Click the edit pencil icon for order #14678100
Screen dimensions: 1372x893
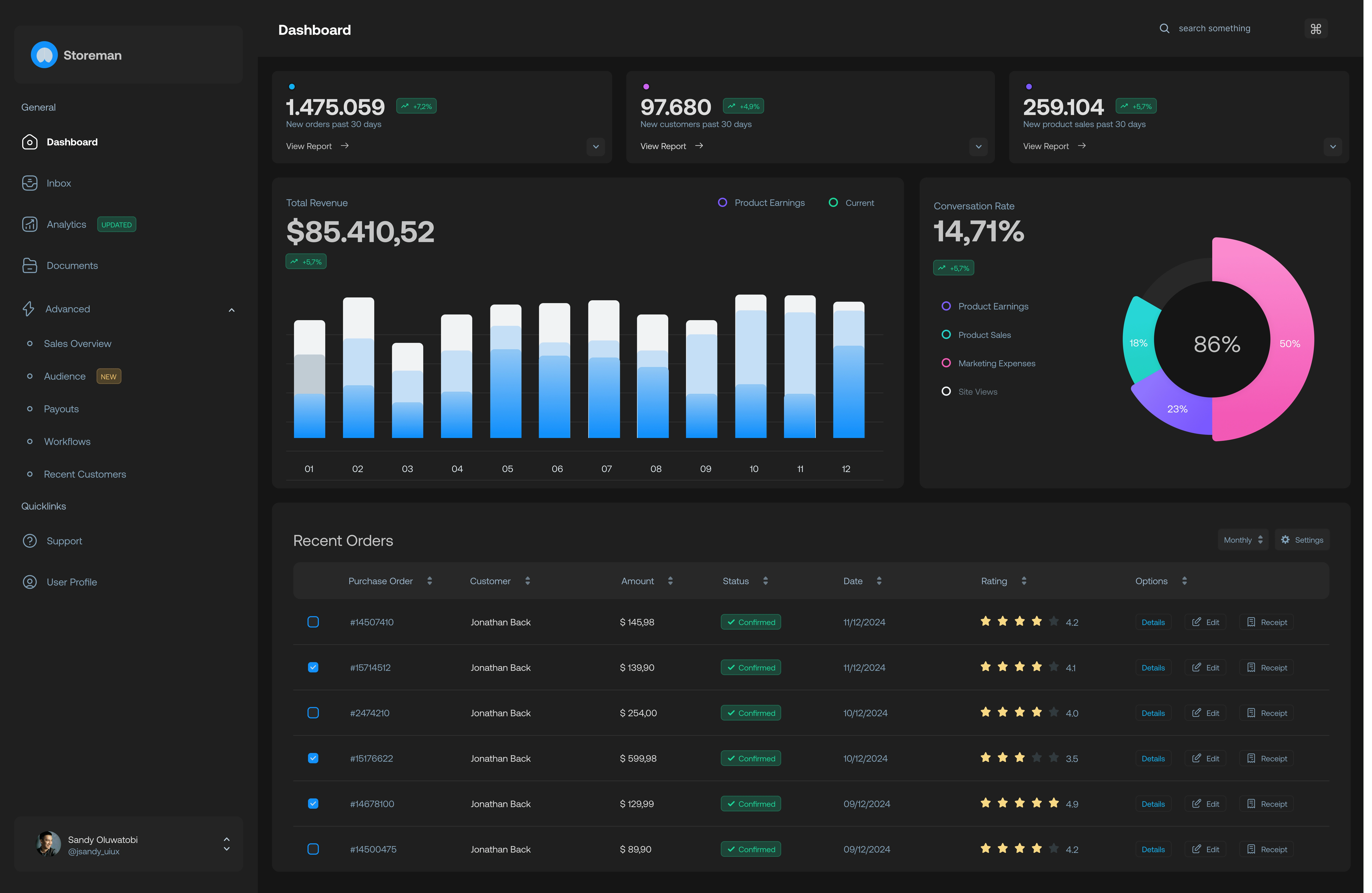[1197, 804]
